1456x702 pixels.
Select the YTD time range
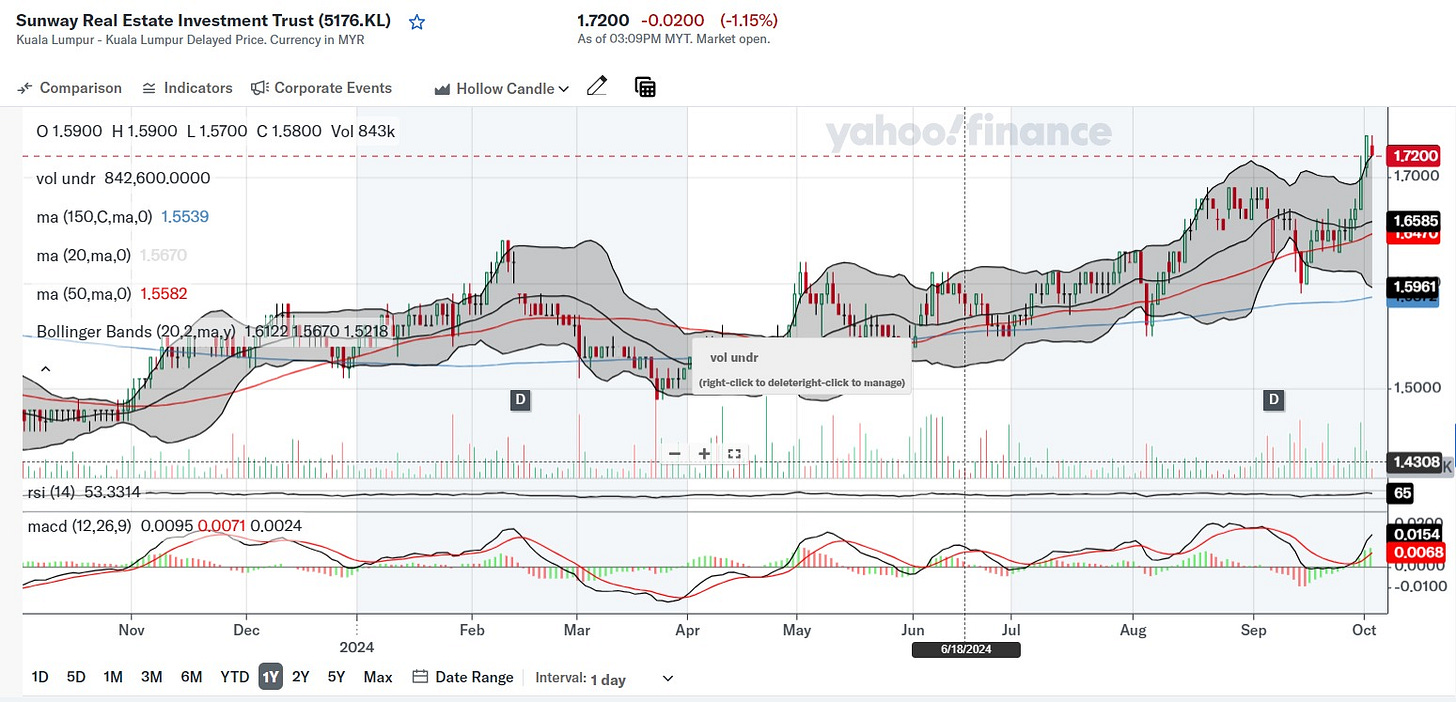click(x=234, y=677)
